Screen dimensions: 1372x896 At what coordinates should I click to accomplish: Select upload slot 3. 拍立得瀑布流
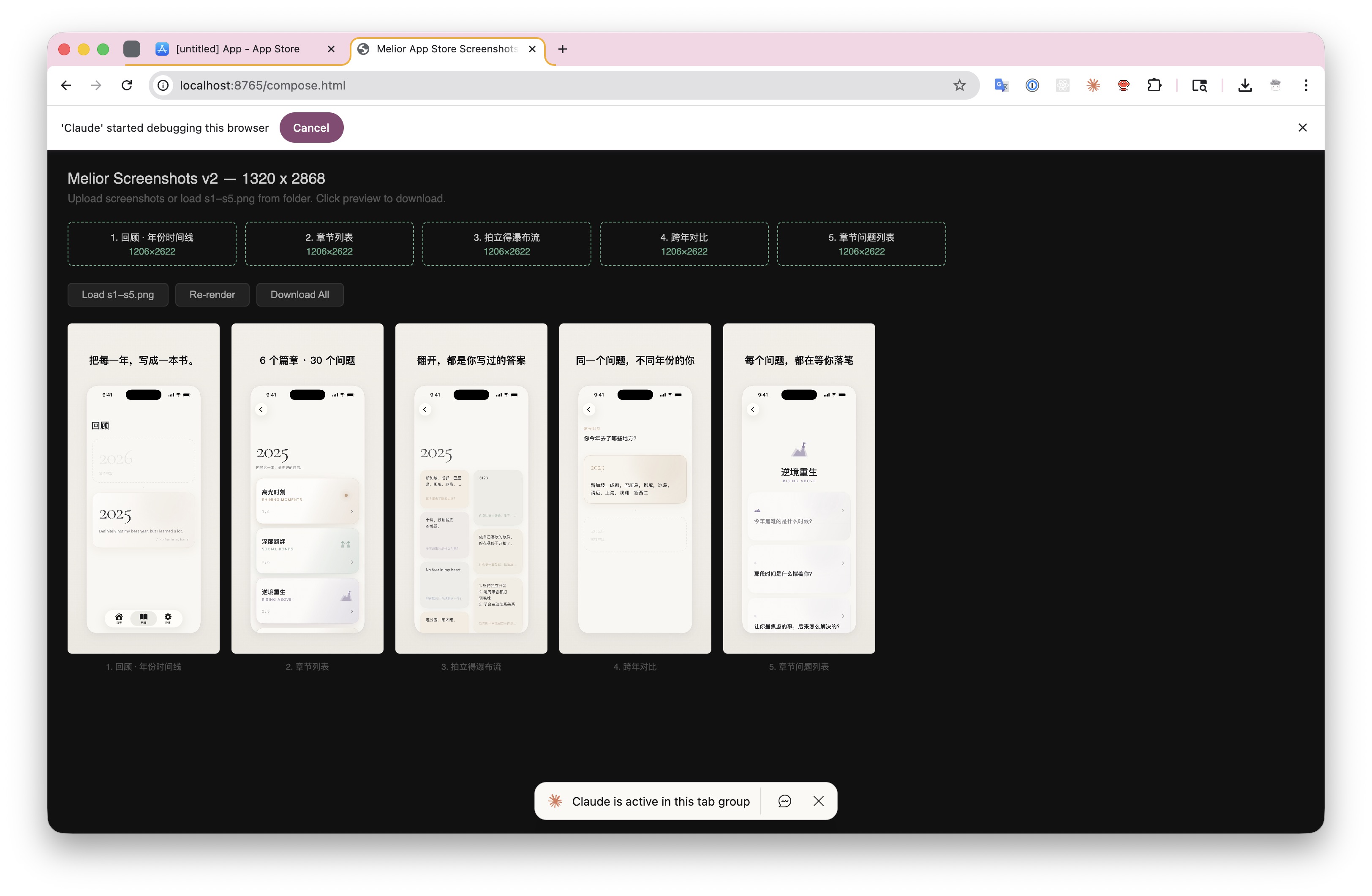(x=506, y=244)
